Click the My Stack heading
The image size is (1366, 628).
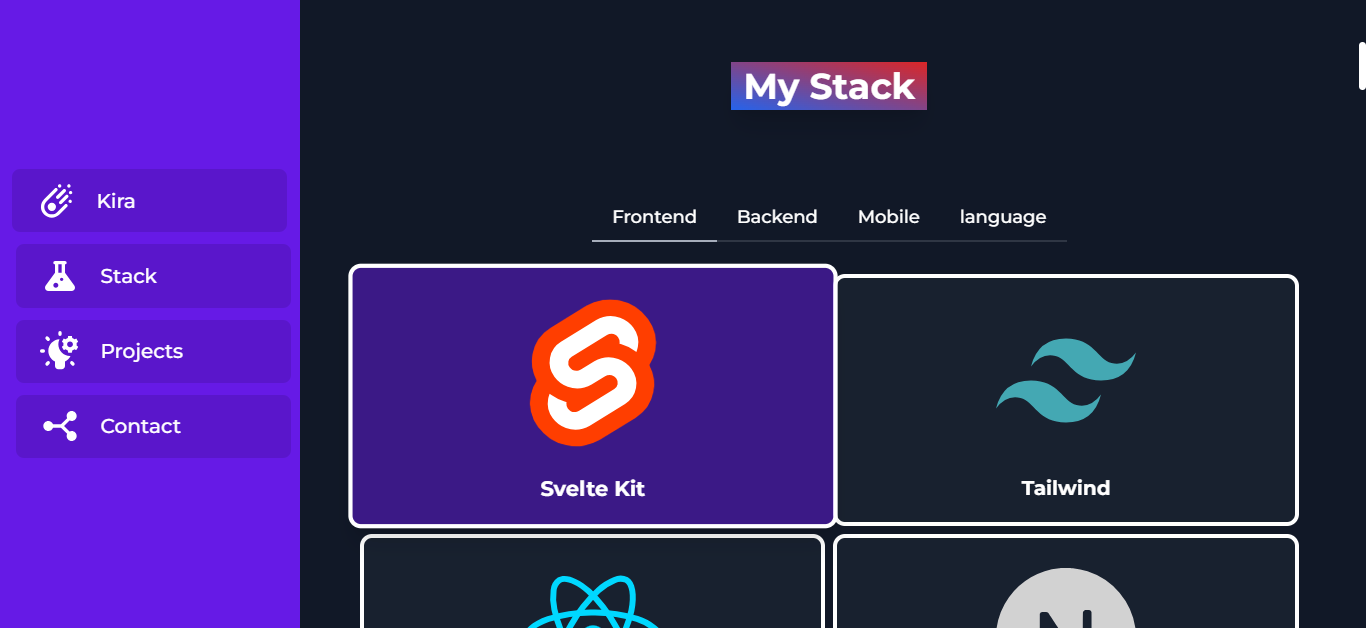click(x=829, y=86)
